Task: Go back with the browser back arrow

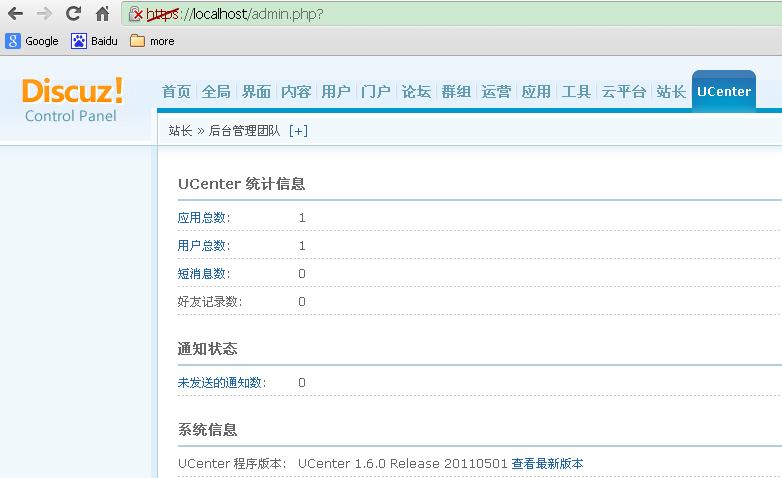Action: (15, 13)
